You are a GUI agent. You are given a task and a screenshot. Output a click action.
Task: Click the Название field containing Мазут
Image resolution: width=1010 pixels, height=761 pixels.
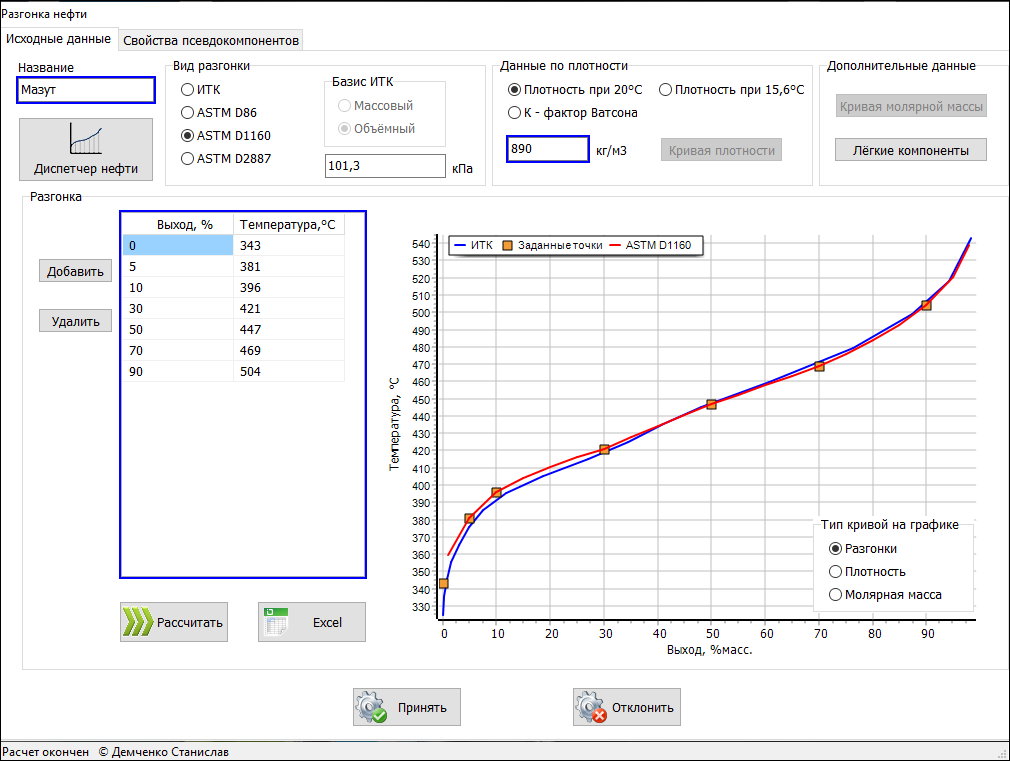(x=86, y=90)
